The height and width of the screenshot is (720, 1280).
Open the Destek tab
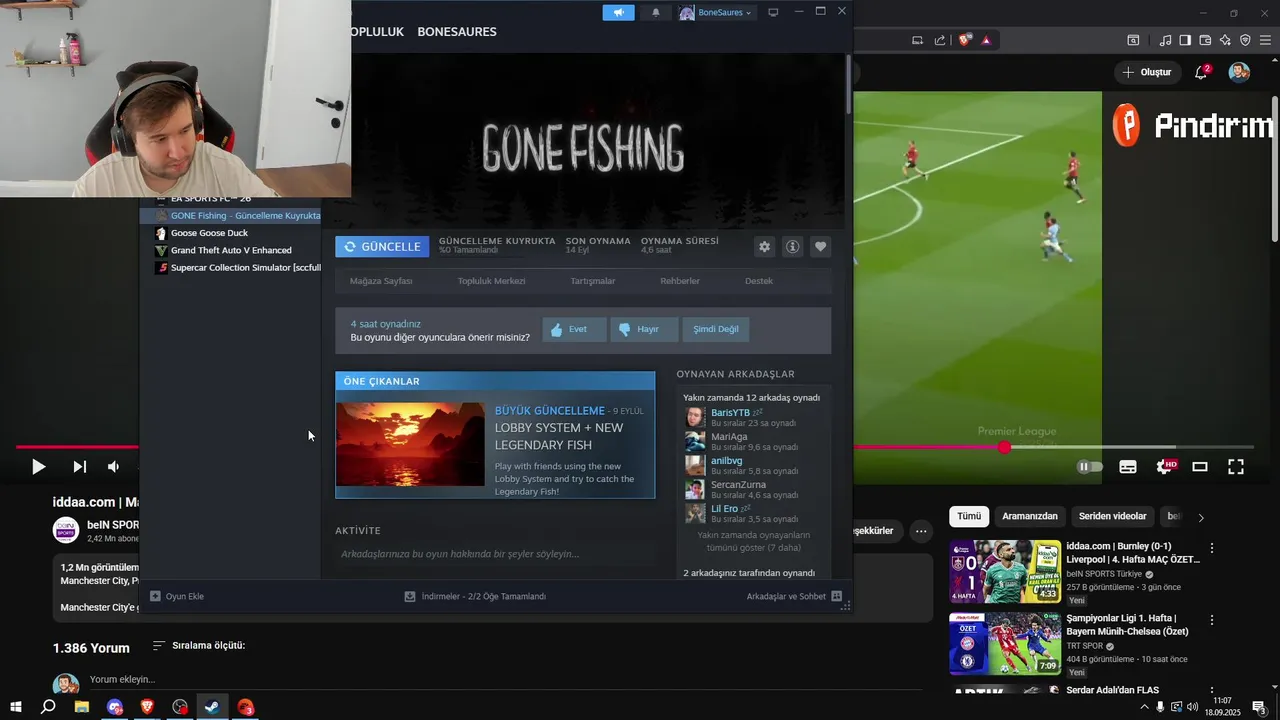759,281
